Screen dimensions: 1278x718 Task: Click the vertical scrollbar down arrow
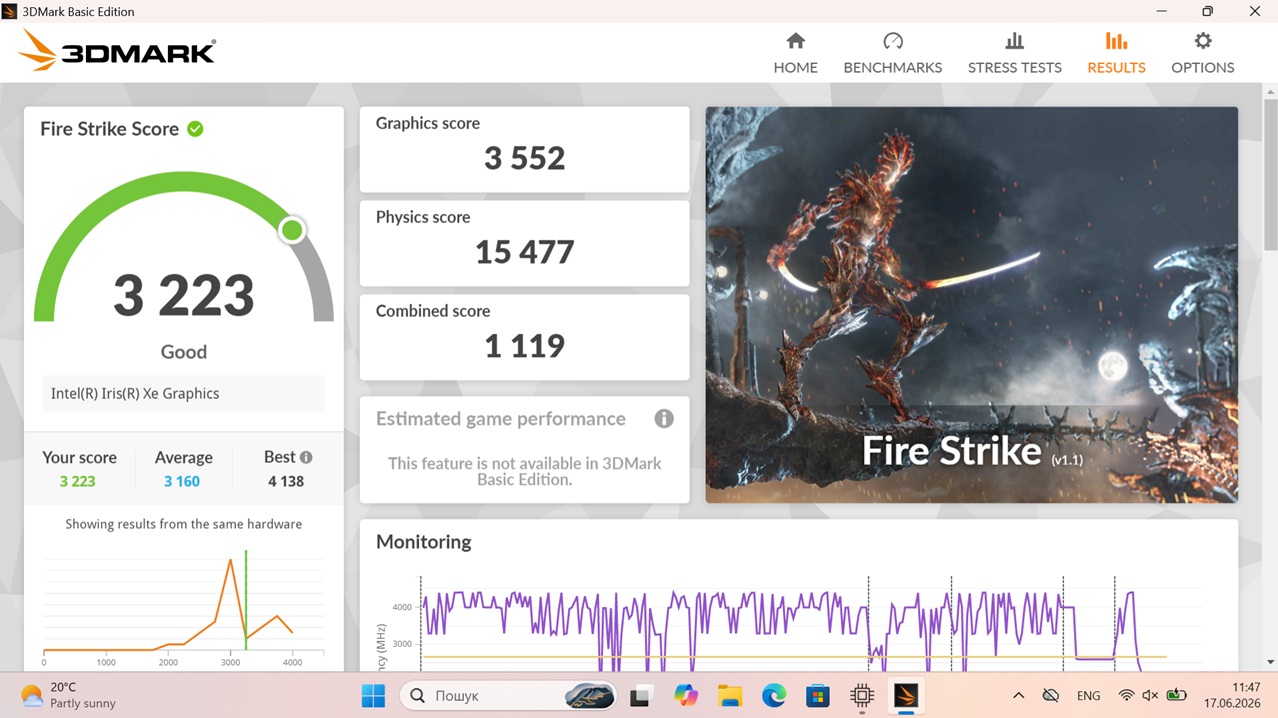pyautogui.click(x=1270, y=661)
